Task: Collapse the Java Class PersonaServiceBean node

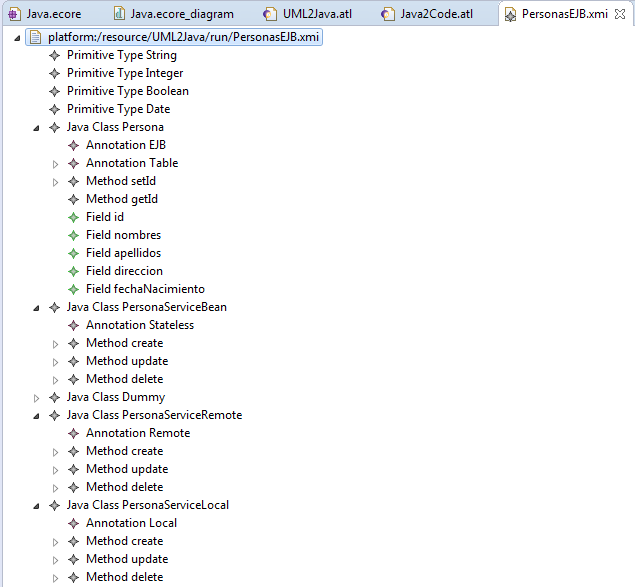Action: [x=36, y=308]
